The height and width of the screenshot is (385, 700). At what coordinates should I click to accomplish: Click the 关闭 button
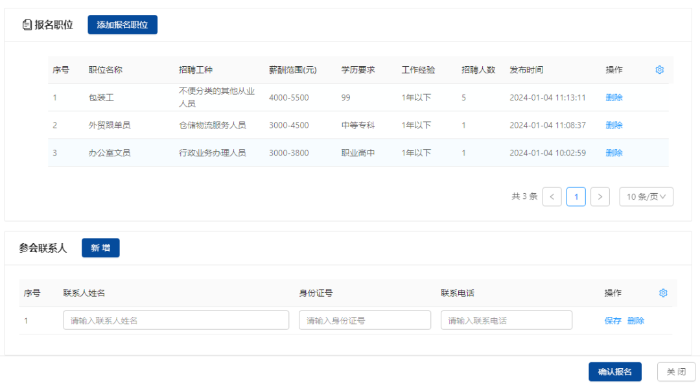pos(676,372)
